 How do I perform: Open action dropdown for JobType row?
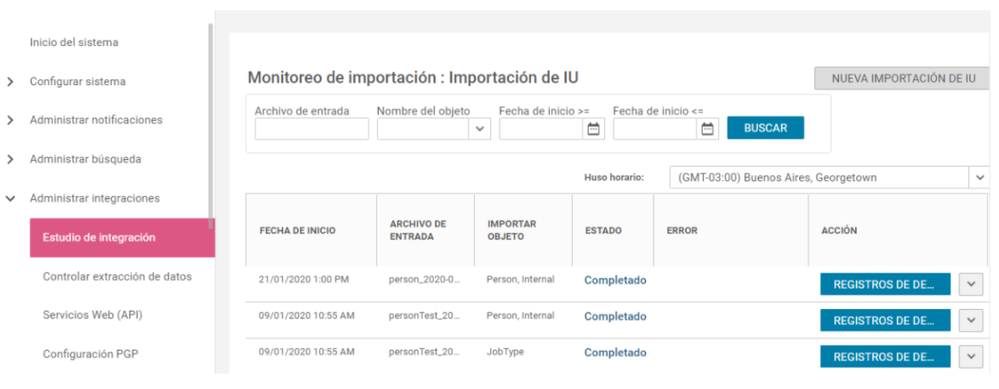click(971, 357)
